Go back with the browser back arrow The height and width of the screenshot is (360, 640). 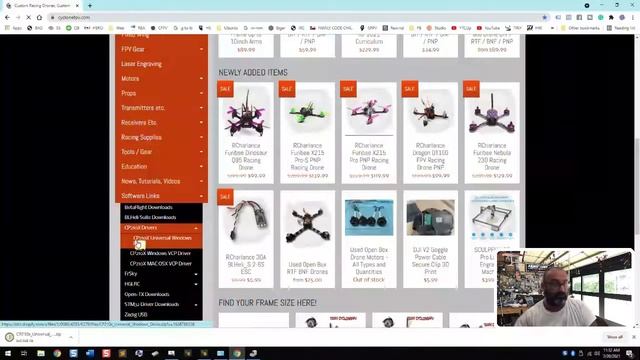coord(7,18)
